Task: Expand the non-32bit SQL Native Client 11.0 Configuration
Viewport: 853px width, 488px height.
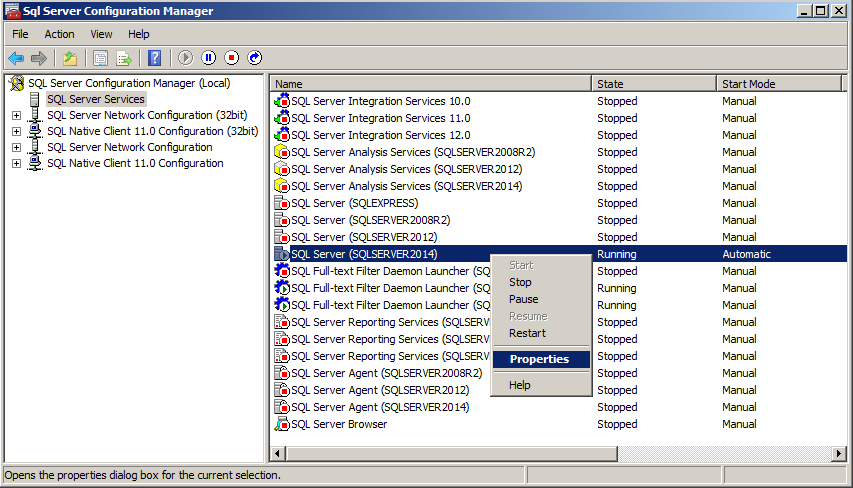Action: [16, 163]
